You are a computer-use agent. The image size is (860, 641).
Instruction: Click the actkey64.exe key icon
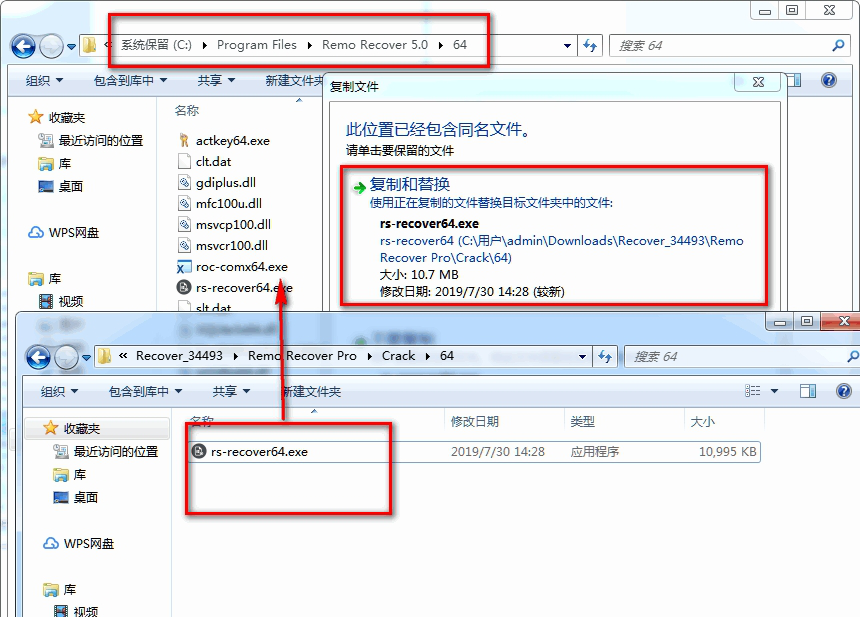183,141
